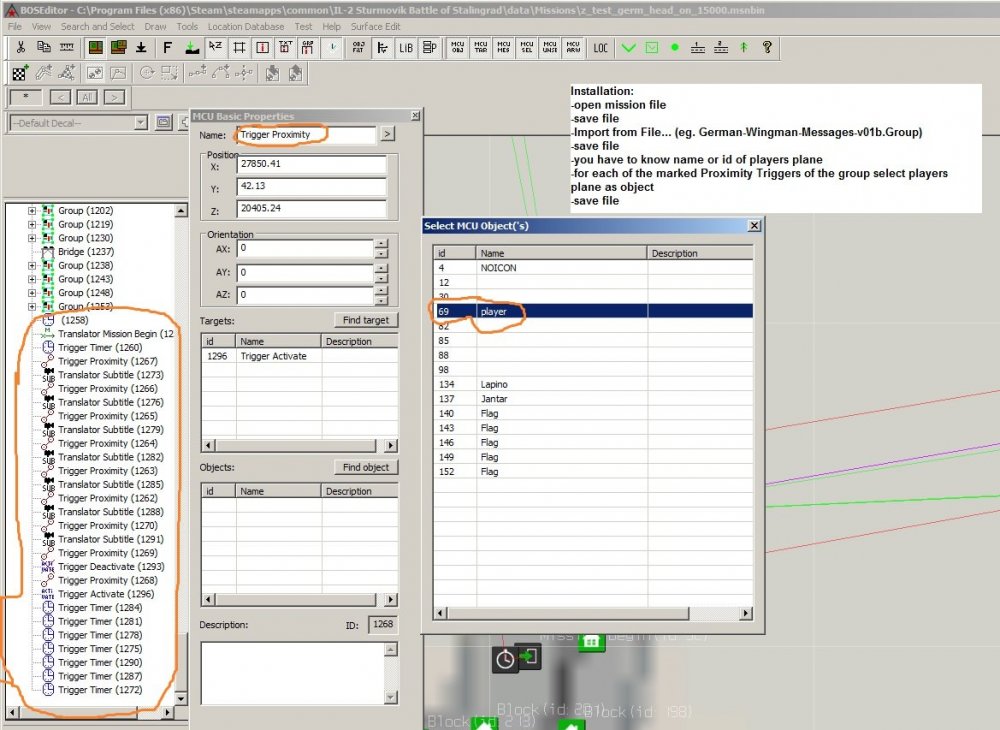This screenshot has height=730, width=1000.
Task: Click the F toolbar icon
Action: 167,47
